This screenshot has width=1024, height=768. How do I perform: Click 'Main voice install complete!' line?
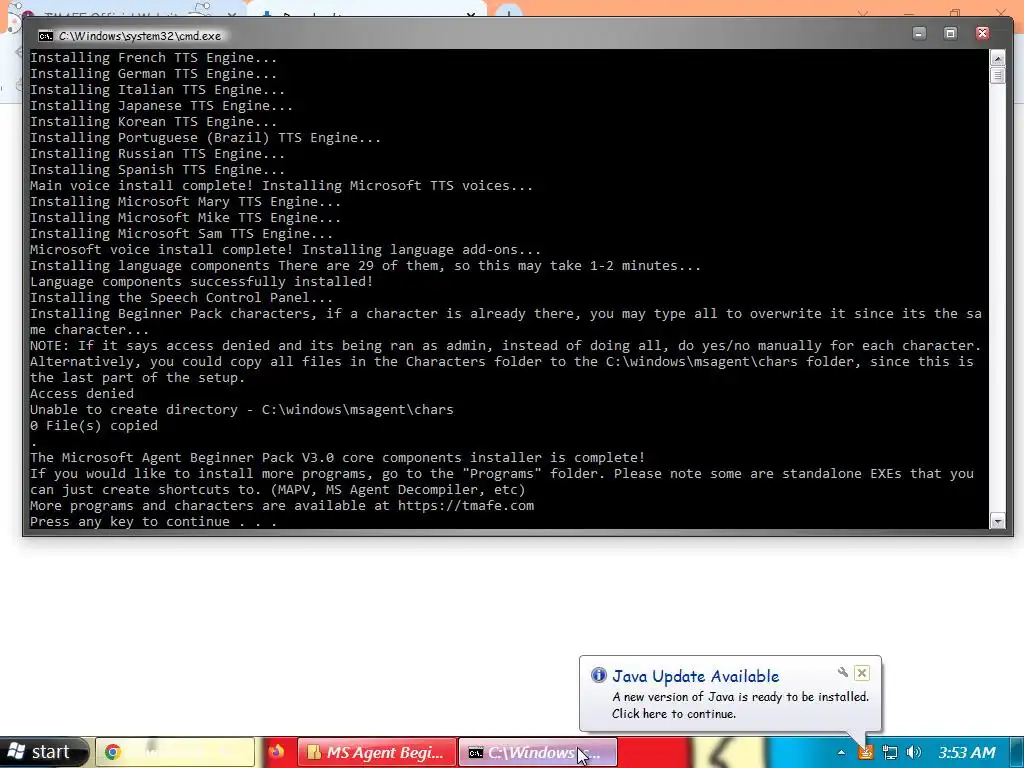281,186
